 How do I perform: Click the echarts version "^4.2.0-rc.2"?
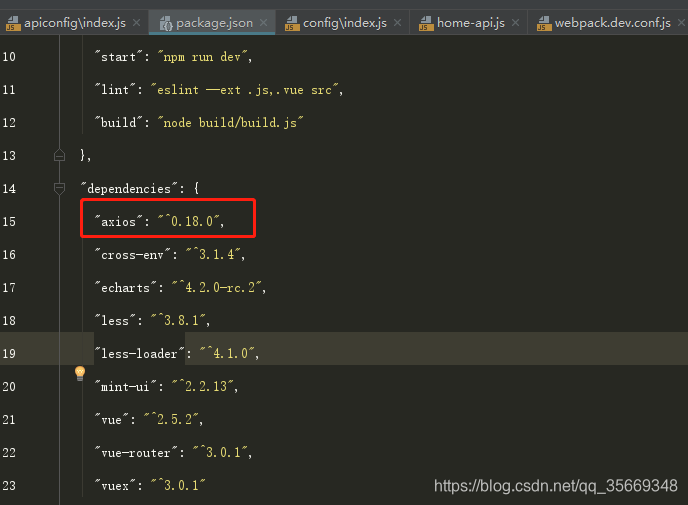pyautogui.click(x=216, y=287)
